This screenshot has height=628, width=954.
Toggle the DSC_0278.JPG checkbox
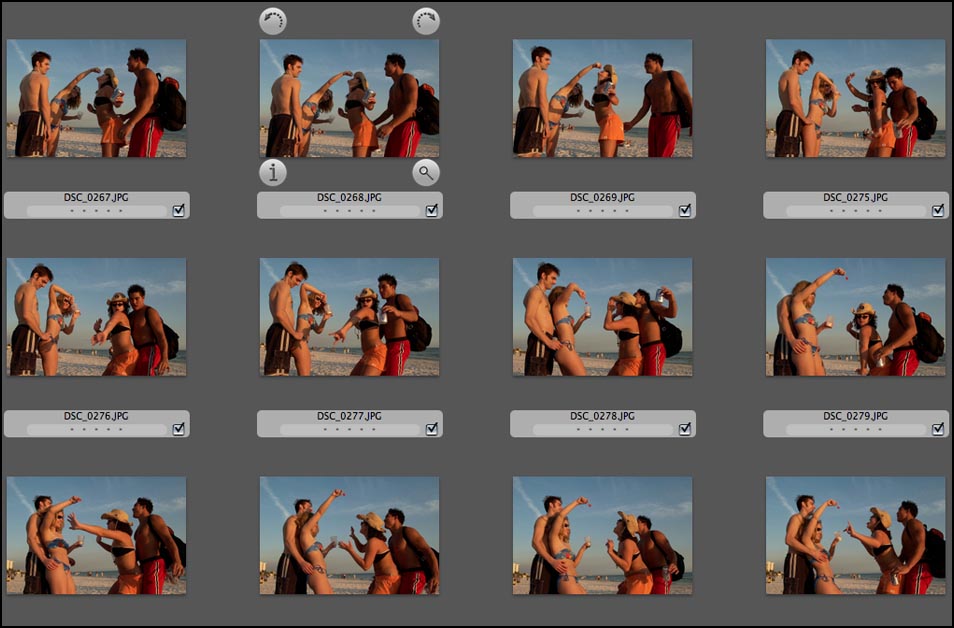point(684,429)
